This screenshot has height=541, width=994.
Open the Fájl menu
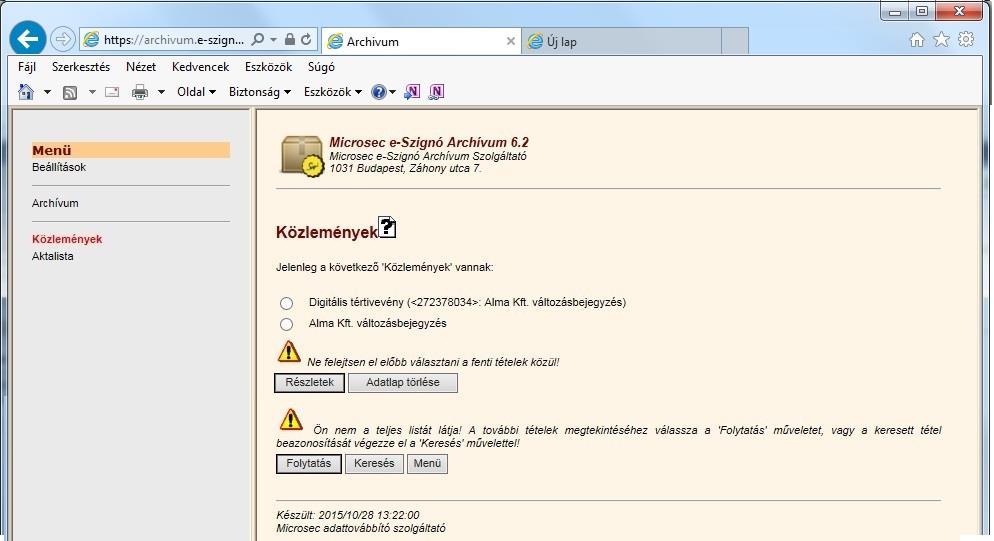point(27,67)
